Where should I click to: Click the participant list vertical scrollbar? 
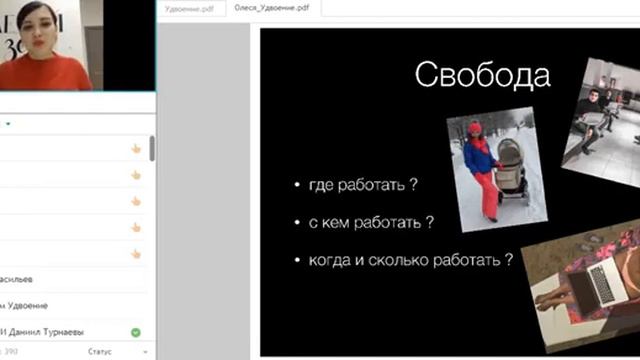click(x=152, y=149)
